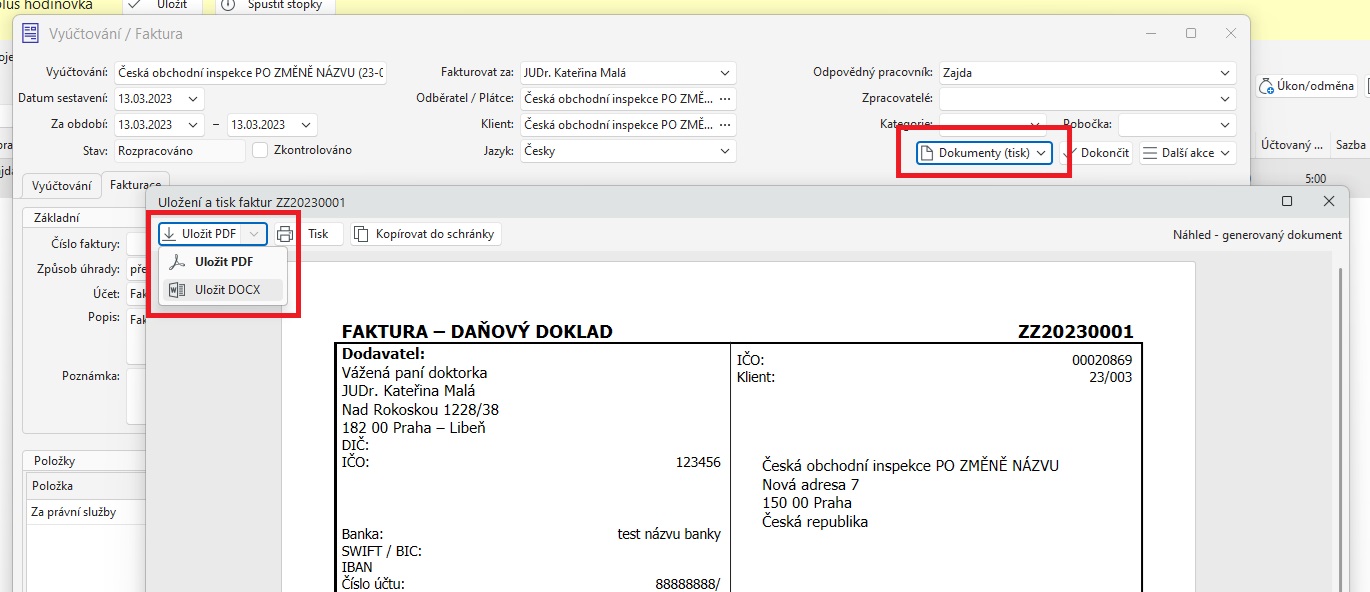1370x592 pixels.
Task: Expand the Fakturovat za dropdown
Action: coord(724,72)
